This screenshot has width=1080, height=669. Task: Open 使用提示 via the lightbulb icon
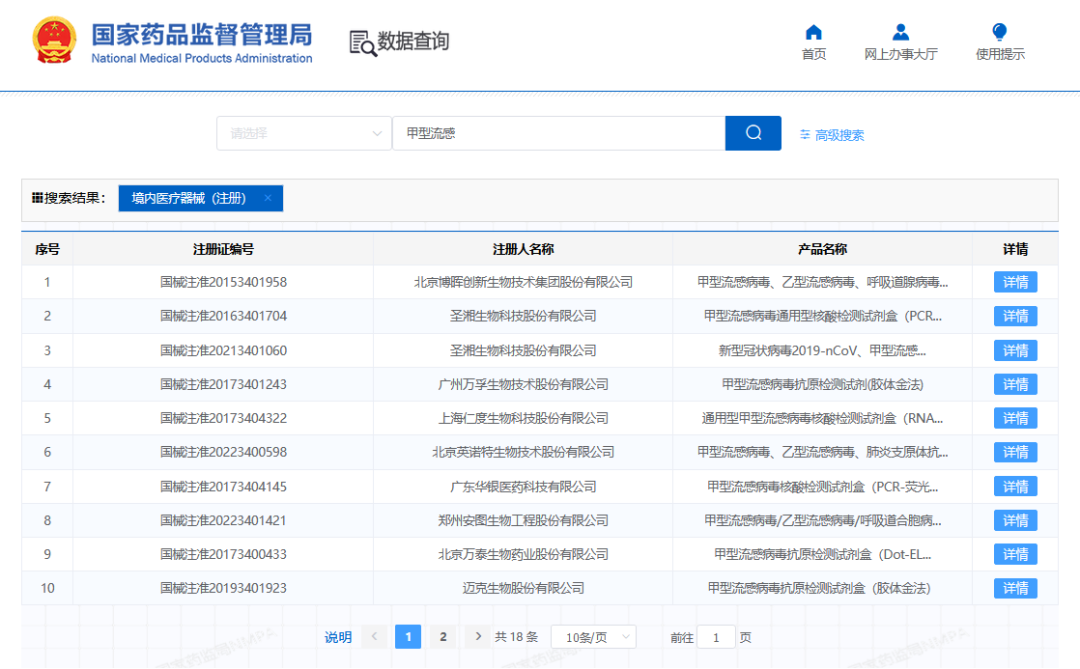(999, 32)
